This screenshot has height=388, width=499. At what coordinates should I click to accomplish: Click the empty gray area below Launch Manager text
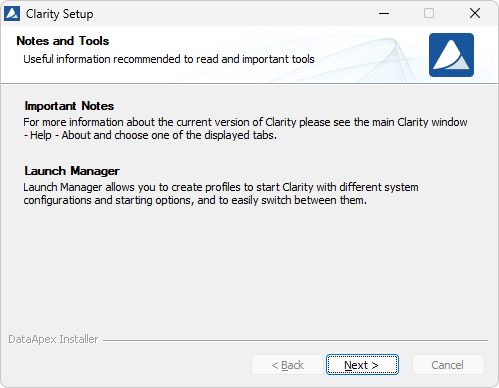click(249, 267)
